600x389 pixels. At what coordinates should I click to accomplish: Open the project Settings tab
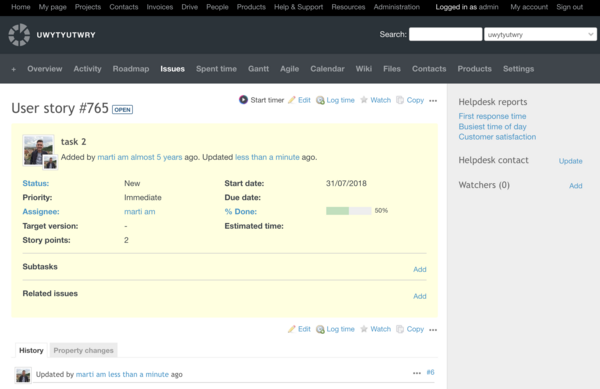(518, 69)
